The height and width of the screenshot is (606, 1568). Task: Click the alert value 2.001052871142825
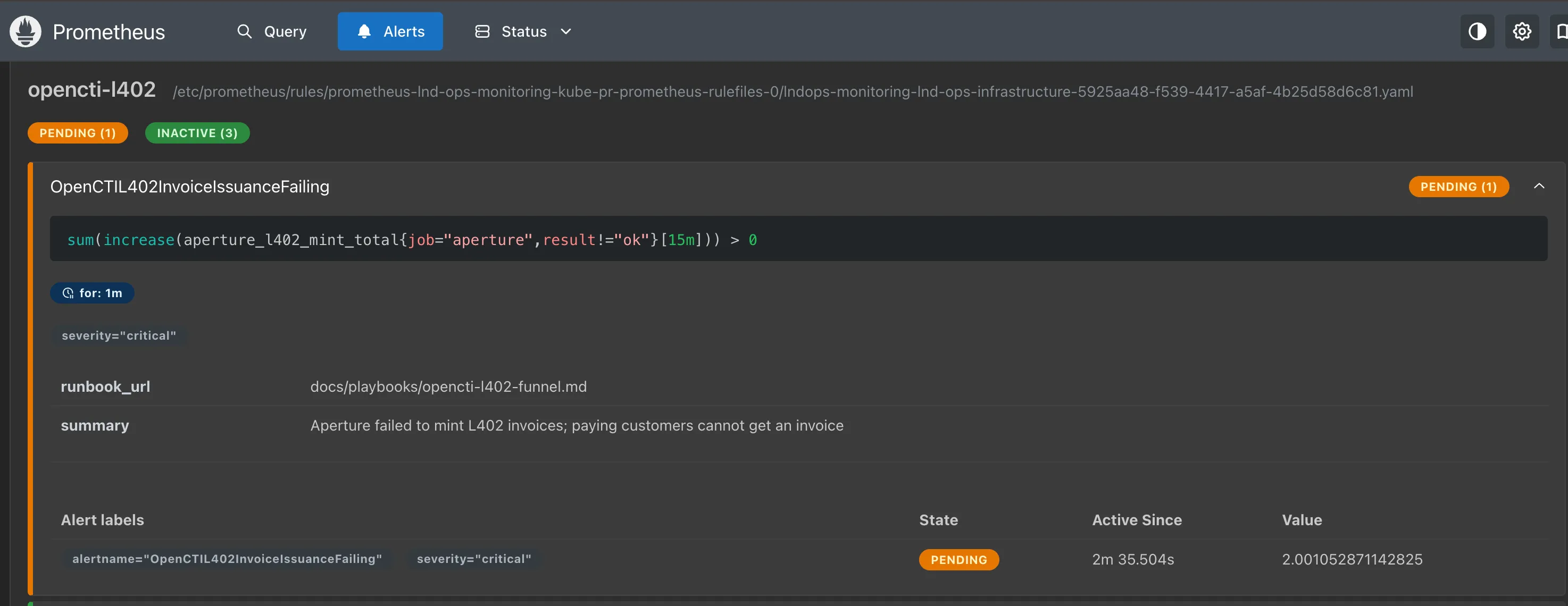[1352, 560]
